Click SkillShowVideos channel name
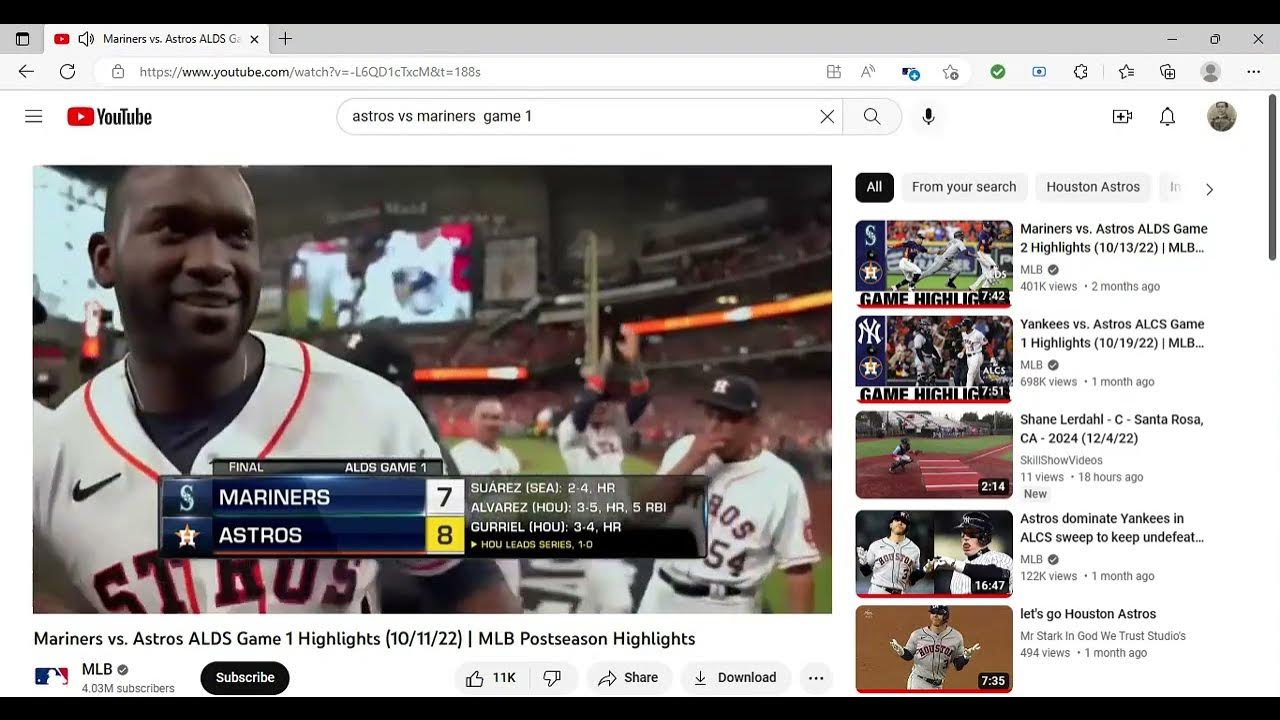The image size is (1280, 720). tap(1061, 460)
